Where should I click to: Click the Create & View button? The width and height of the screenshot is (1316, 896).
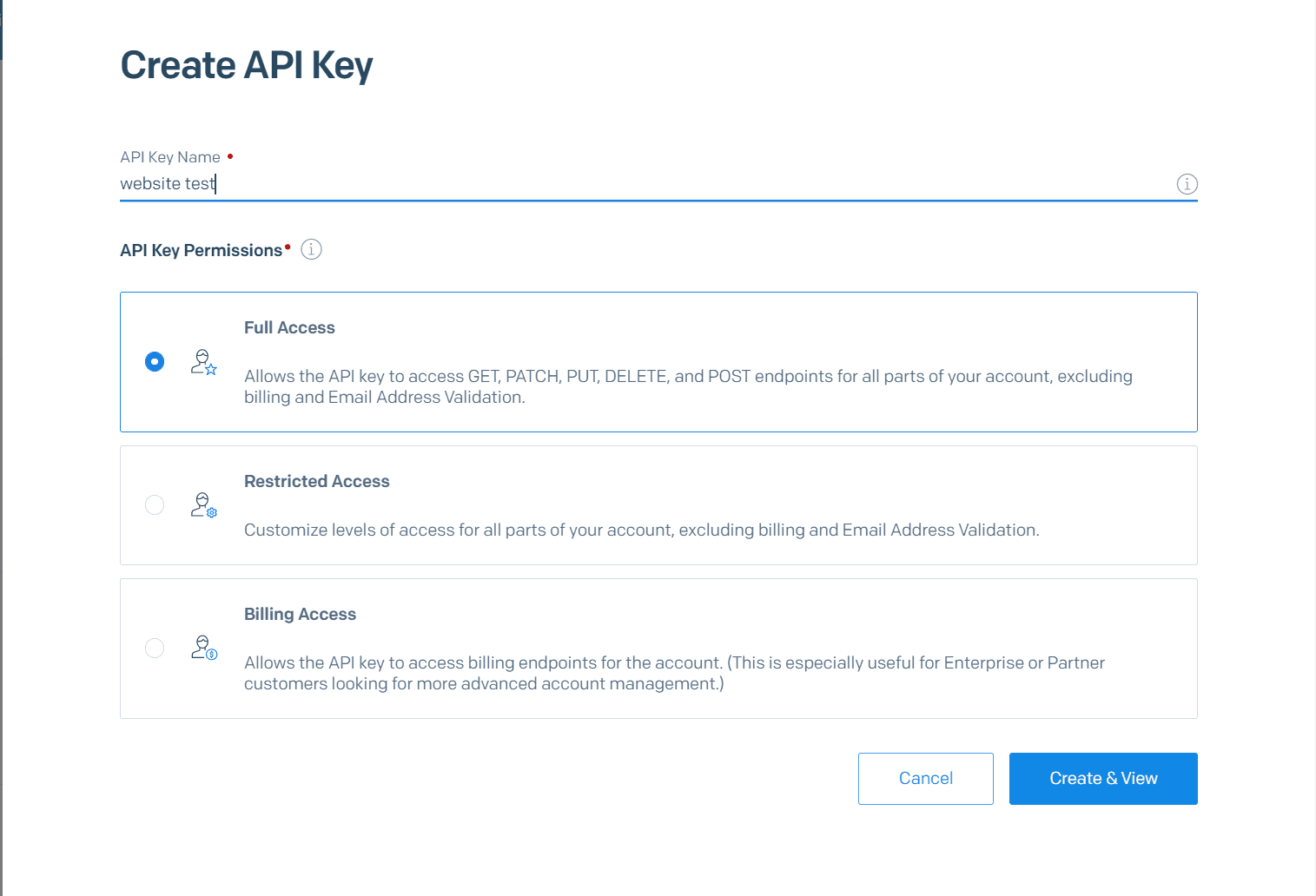pyautogui.click(x=1103, y=779)
